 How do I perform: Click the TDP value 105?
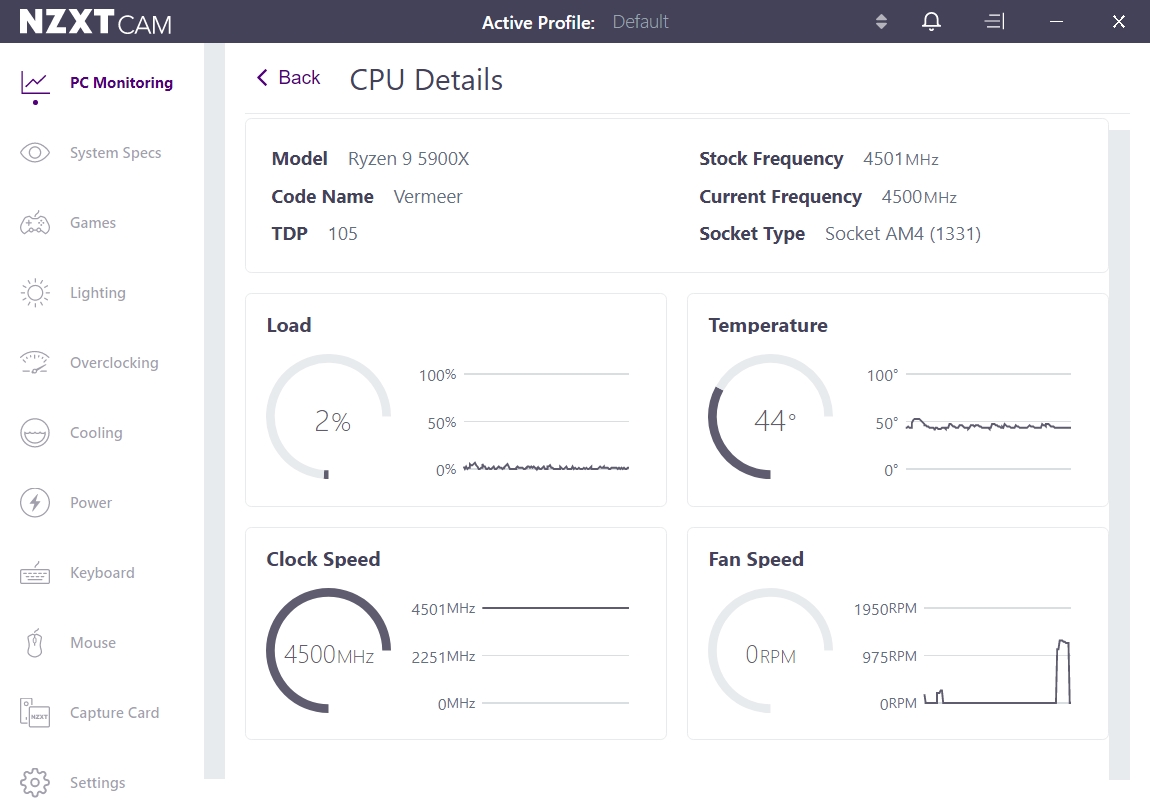(x=343, y=234)
